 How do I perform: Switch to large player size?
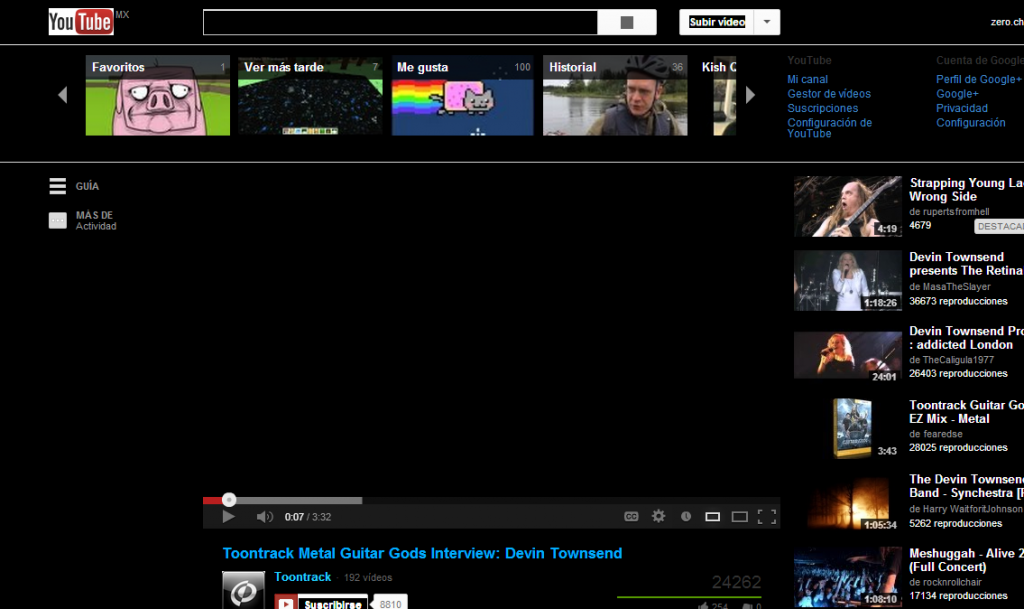click(739, 517)
